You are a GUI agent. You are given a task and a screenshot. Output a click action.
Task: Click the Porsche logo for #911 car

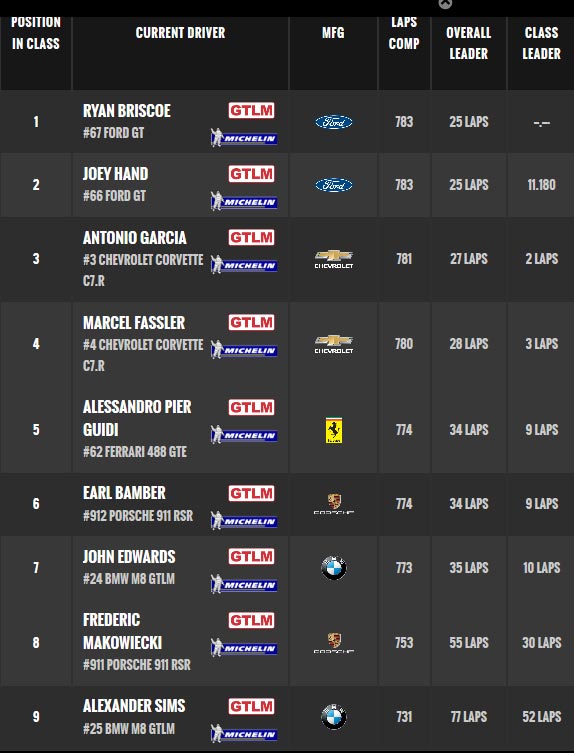coord(334,643)
